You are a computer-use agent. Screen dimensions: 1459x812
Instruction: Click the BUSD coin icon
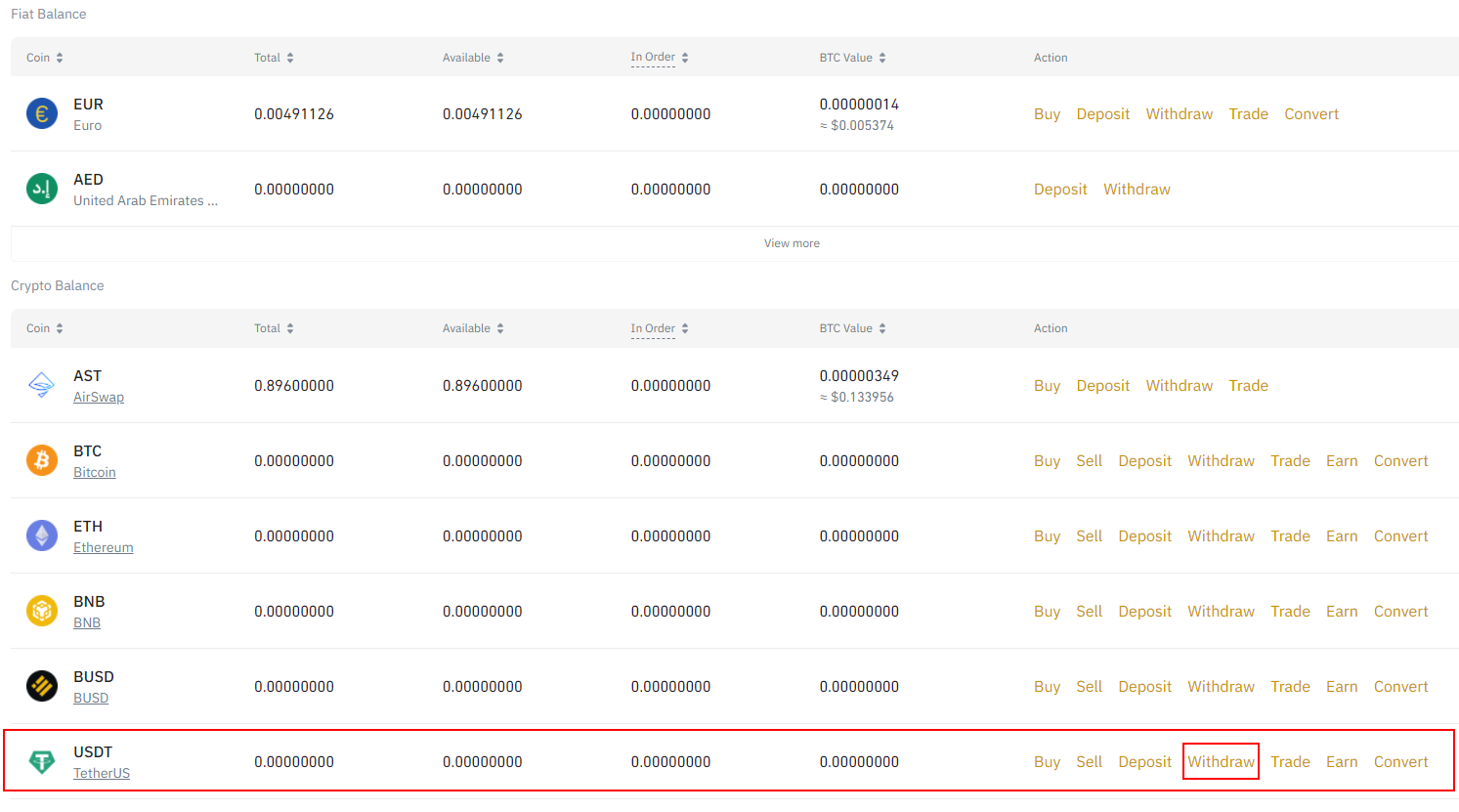[x=42, y=686]
